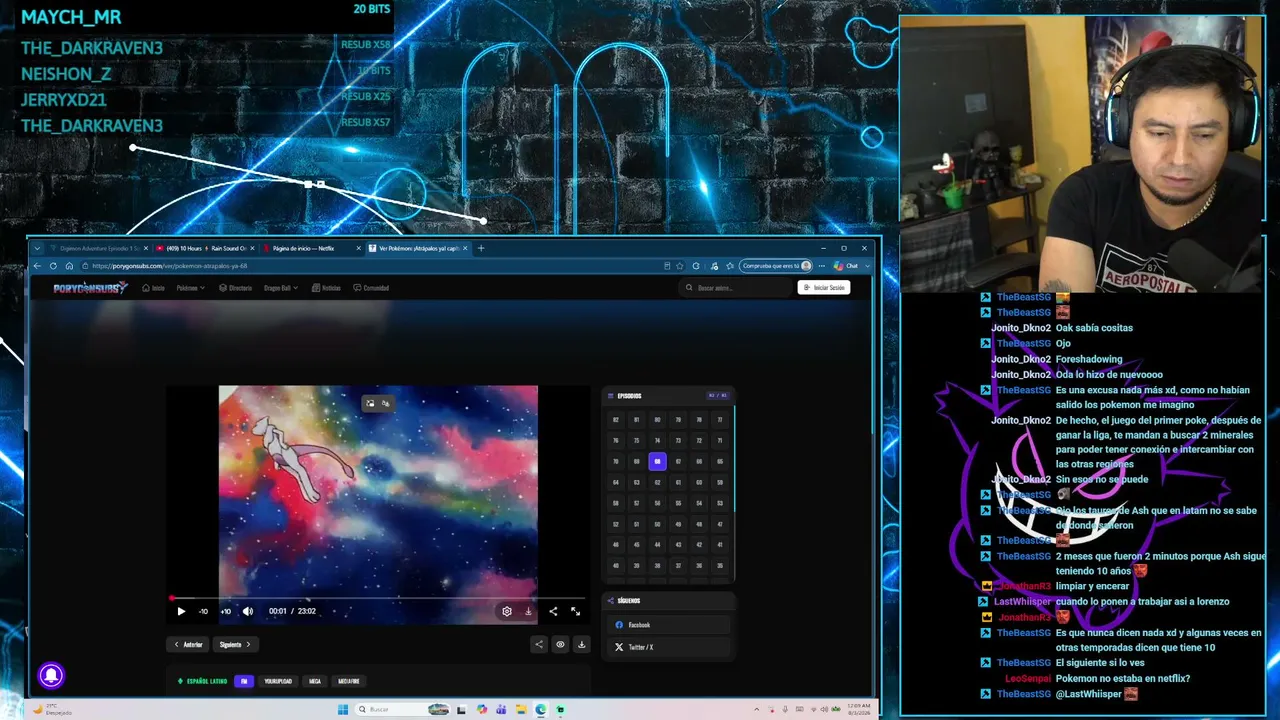Viewport: 1280px width, 720px height.
Task: Select the Mega server option
Action: (315, 681)
